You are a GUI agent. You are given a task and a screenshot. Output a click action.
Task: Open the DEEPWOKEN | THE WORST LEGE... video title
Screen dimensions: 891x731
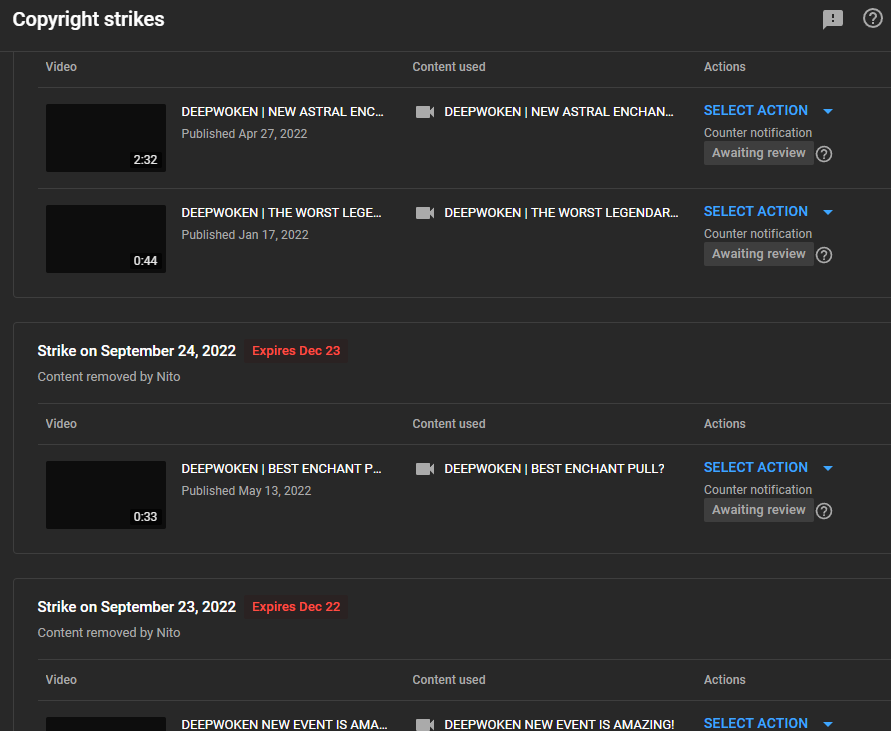point(281,213)
